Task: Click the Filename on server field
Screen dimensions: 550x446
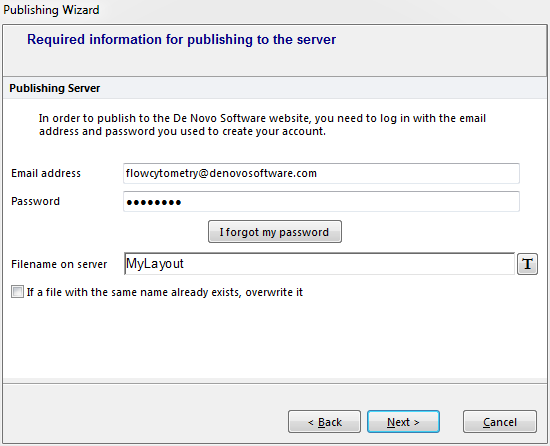Action: 320,264
